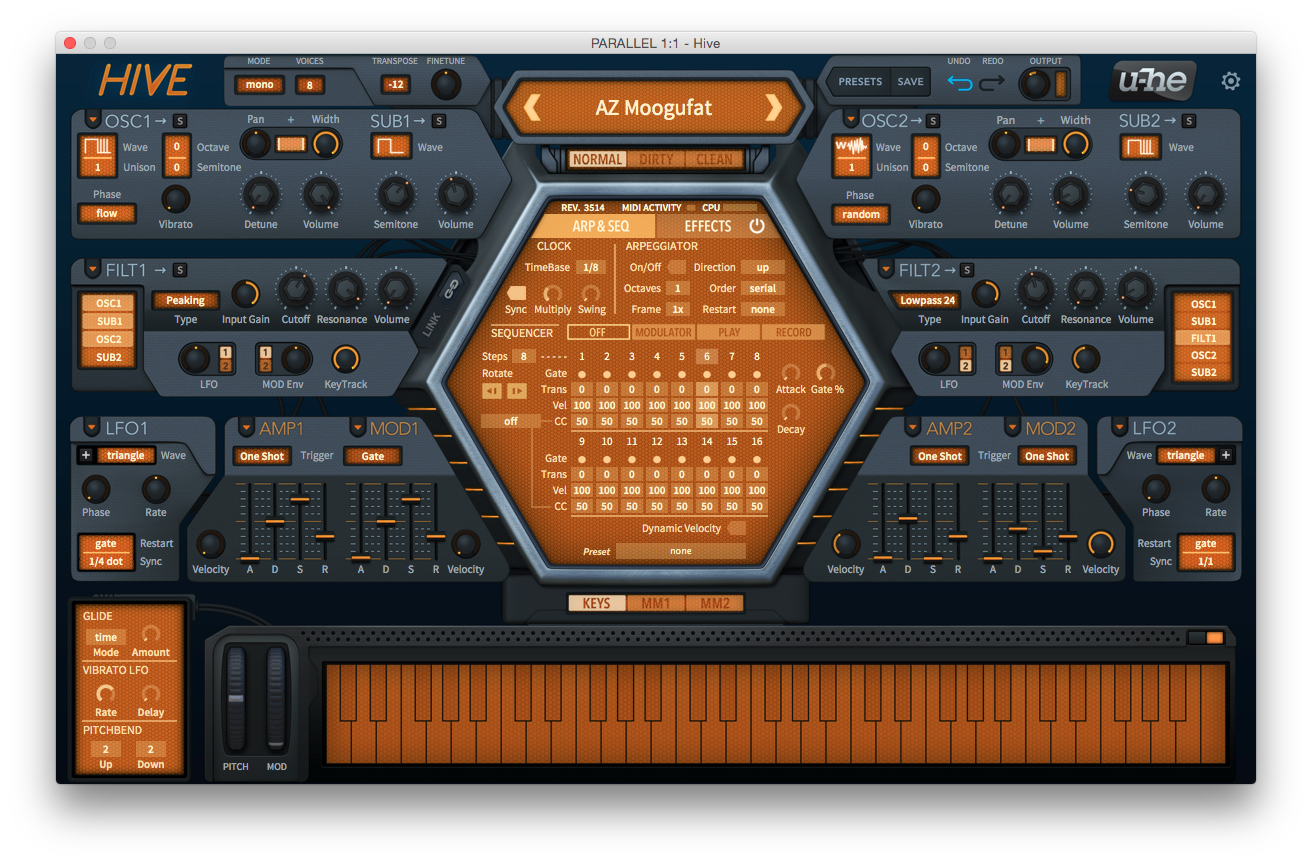Set sequencer mode to PLAY
Image resolution: width=1312 pixels, height=864 pixels.
tap(729, 332)
